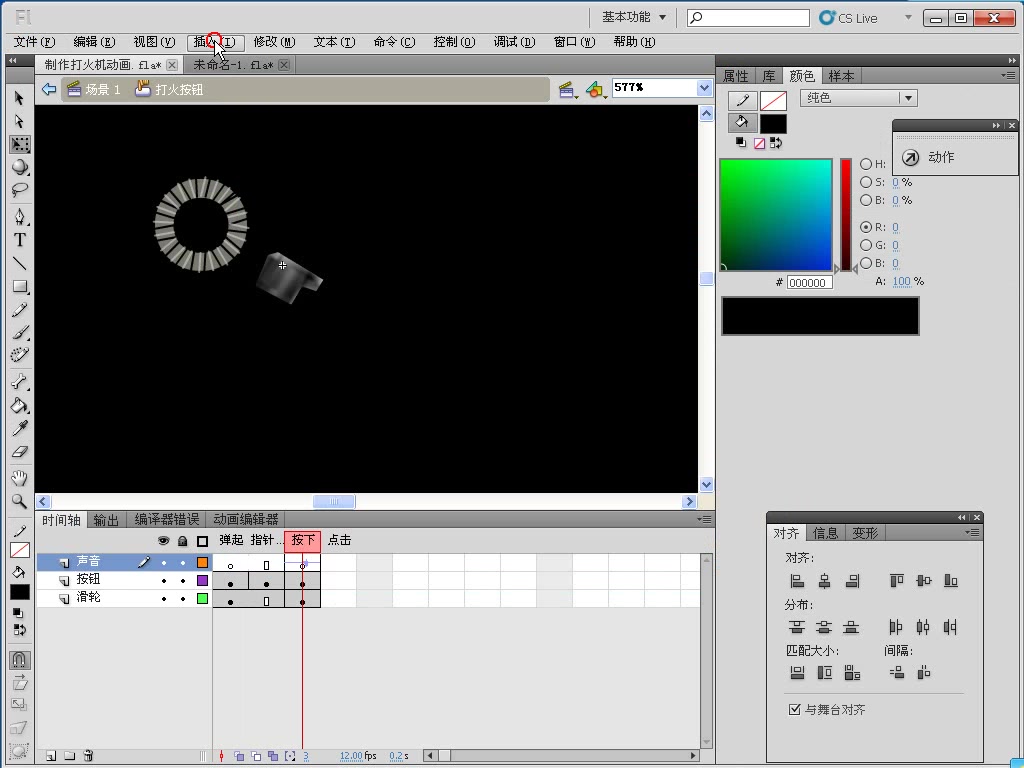
Task: Open the timeline panel options menu
Action: (703, 519)
